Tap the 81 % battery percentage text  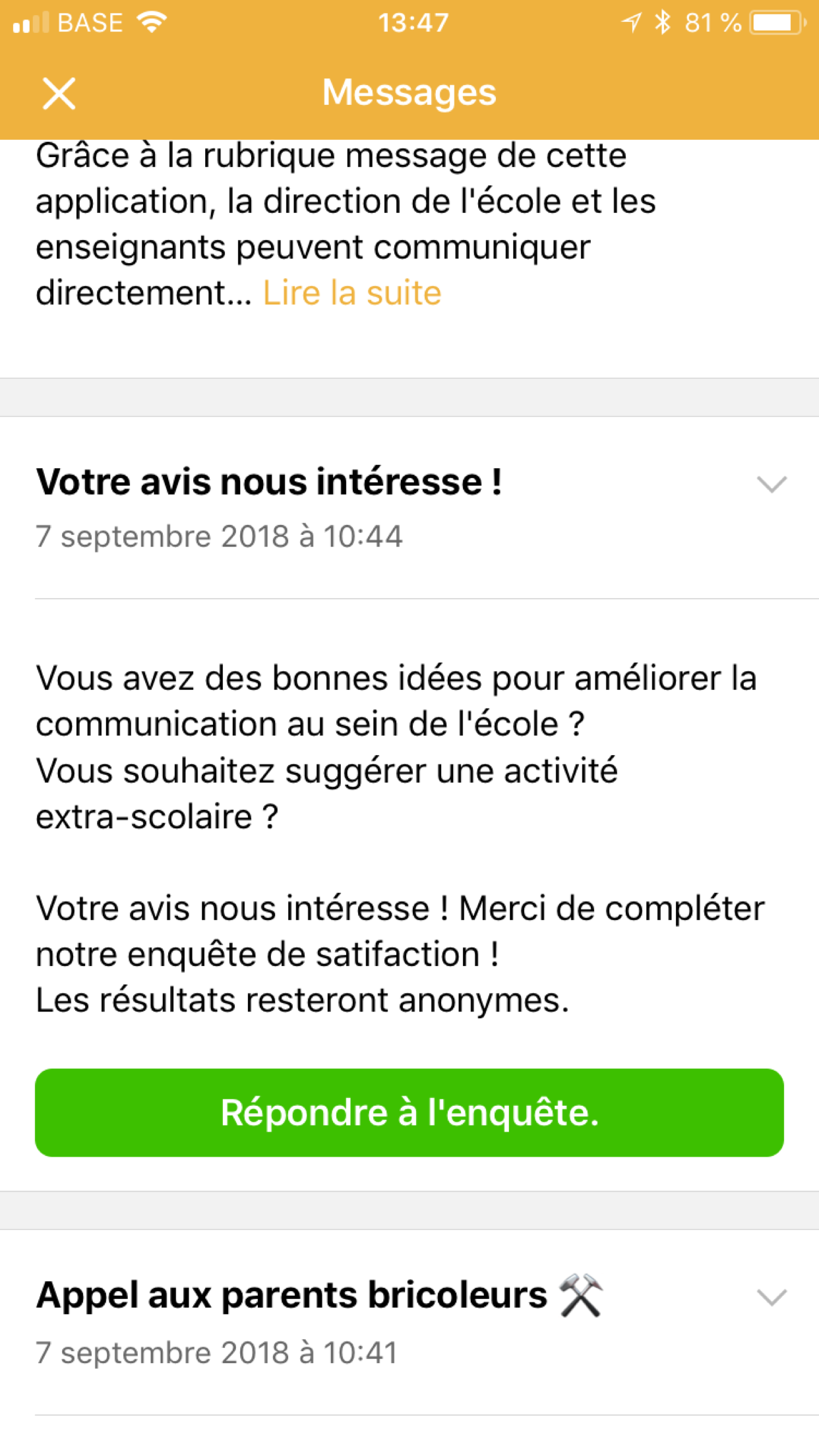(x=713, y=23)
